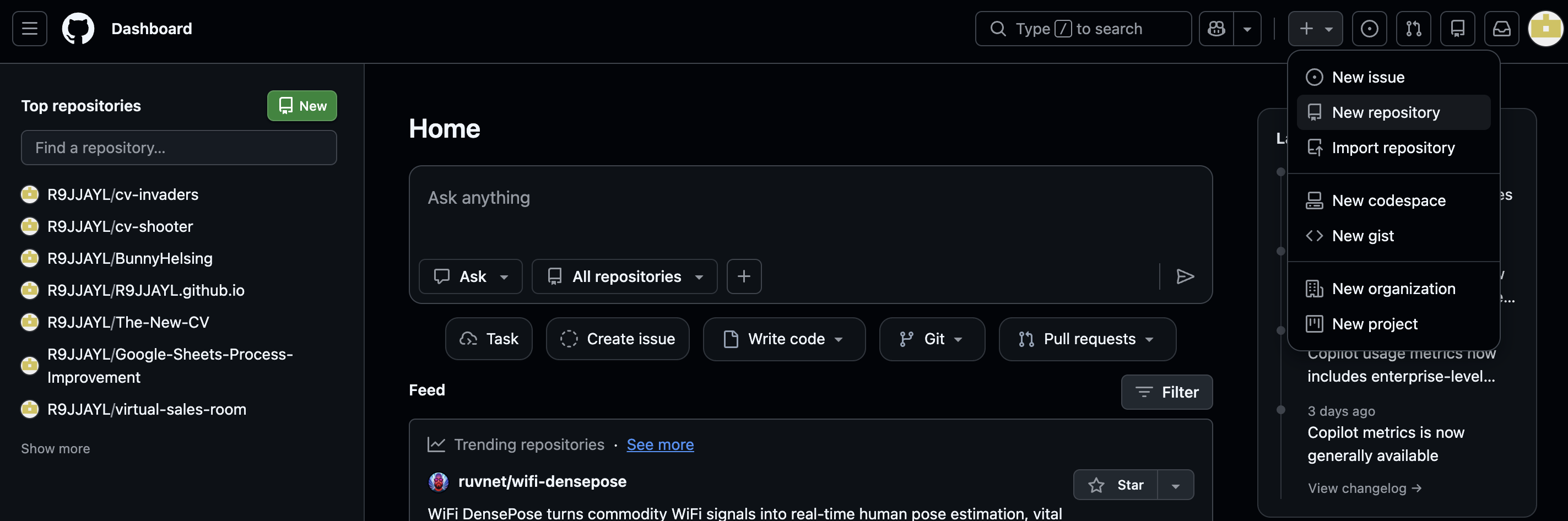Click See more trending repositories link
This screenshot has width=1568, height=521.
click(x=660, y=445)
